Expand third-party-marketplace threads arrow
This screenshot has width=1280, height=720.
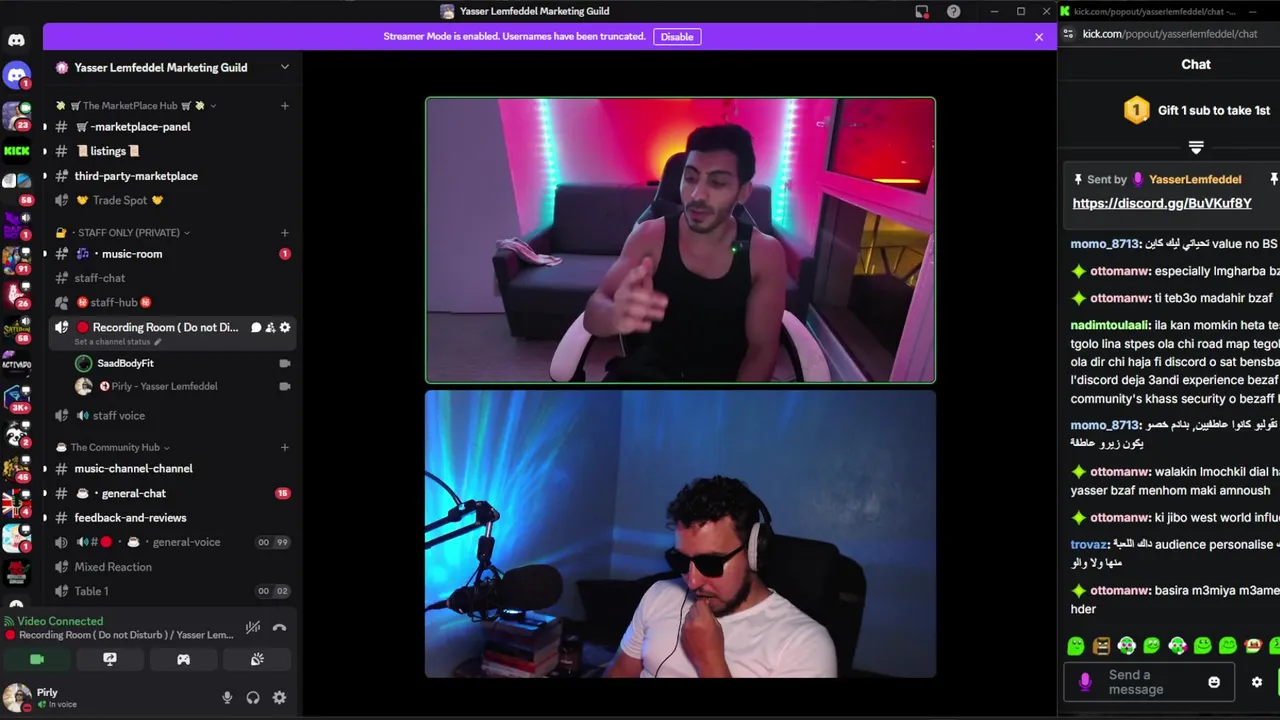[44, 176]
